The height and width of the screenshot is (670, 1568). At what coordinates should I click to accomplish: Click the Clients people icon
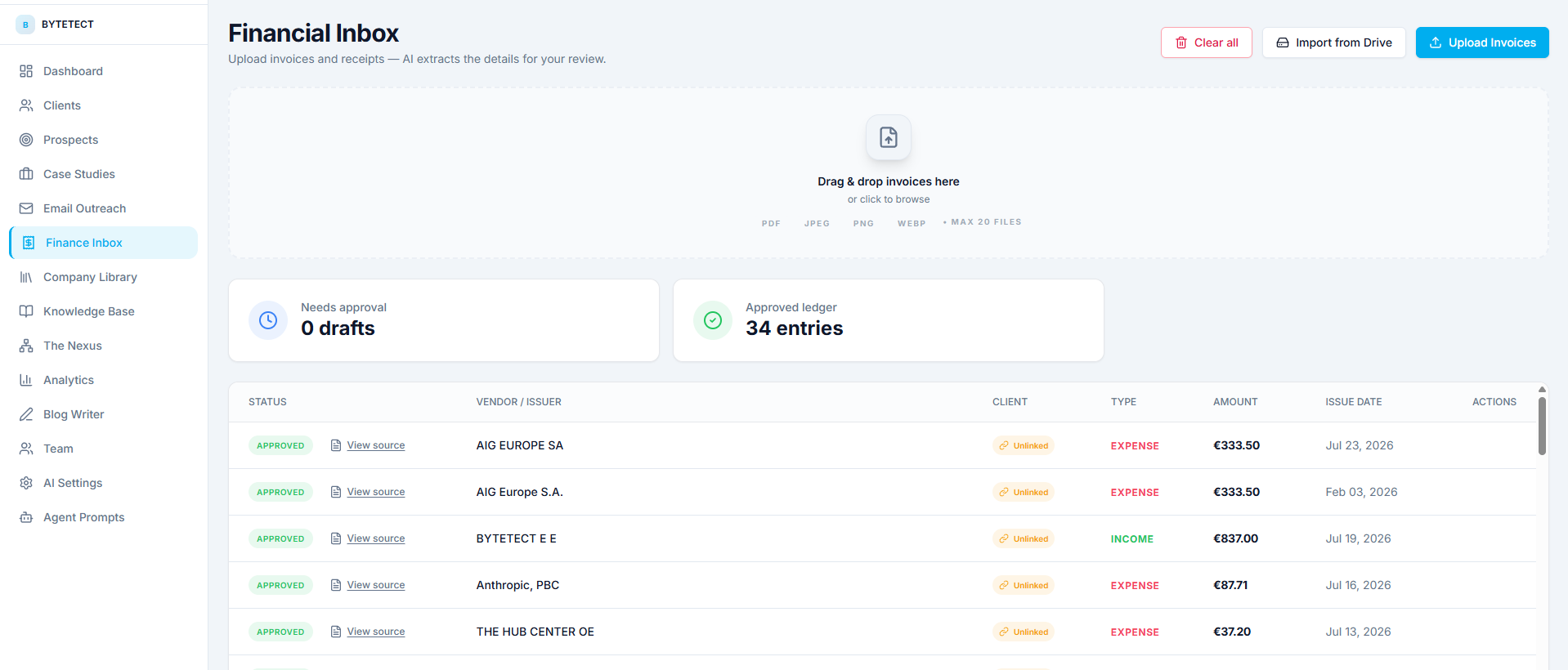point(26,105)
